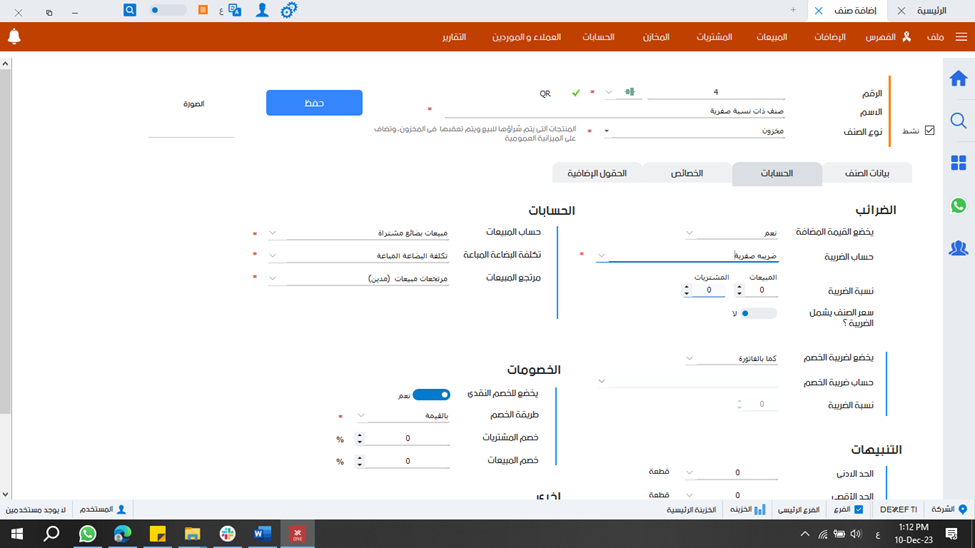Toggle the الفرع checkbox in status bar
The width and height of the screenshot is (975, 548).
click(x=859, y=509)
